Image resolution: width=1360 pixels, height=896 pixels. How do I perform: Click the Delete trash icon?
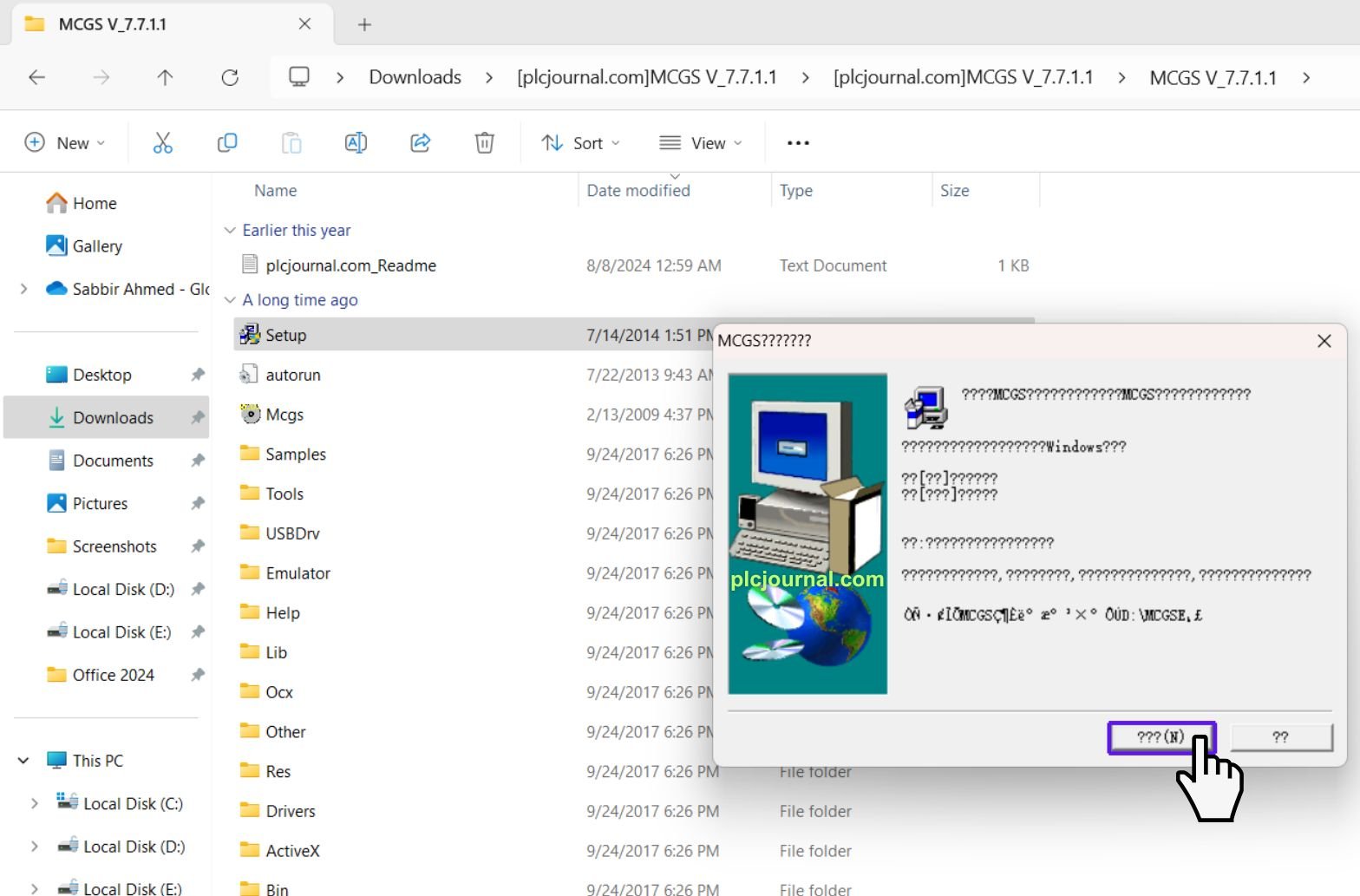(485, 143)
